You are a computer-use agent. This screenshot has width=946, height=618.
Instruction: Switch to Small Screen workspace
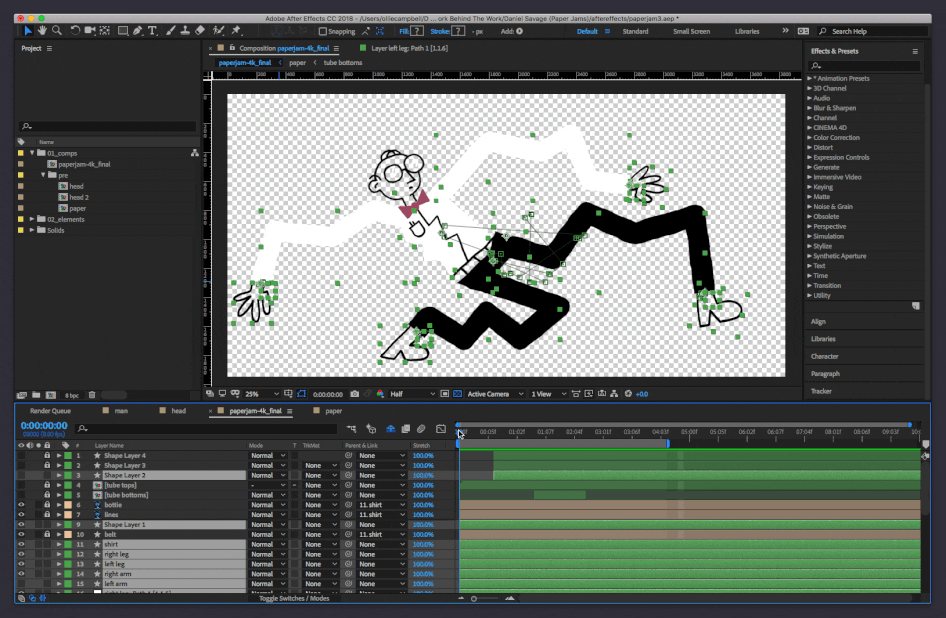click(692, 31)
